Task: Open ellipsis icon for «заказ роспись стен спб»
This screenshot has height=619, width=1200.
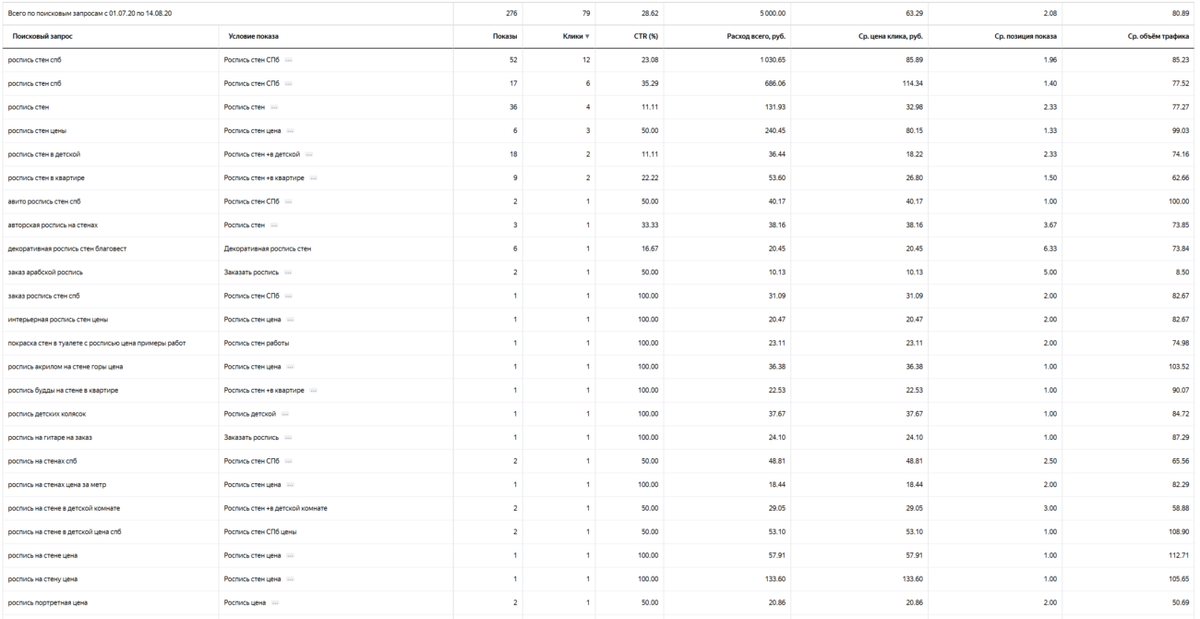Action: click(x=288, y=296)
